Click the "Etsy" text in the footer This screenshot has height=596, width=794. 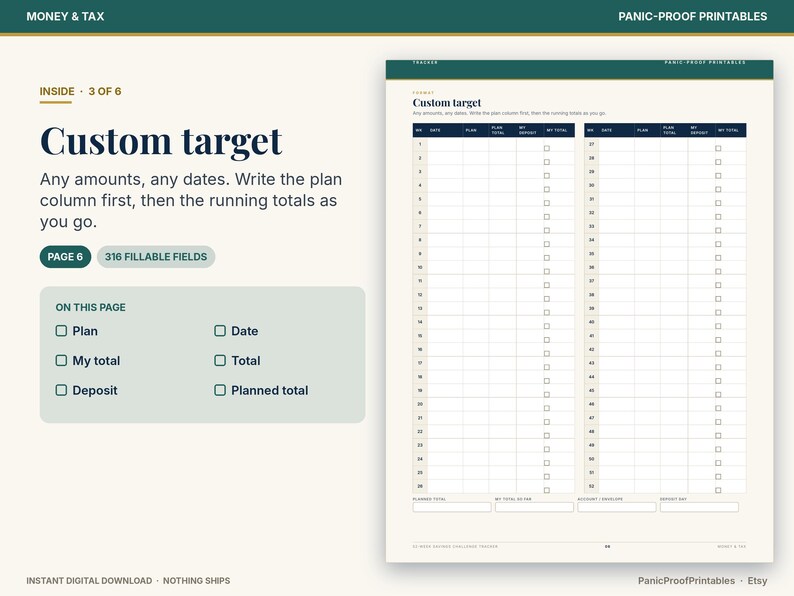tap(758, 581)
